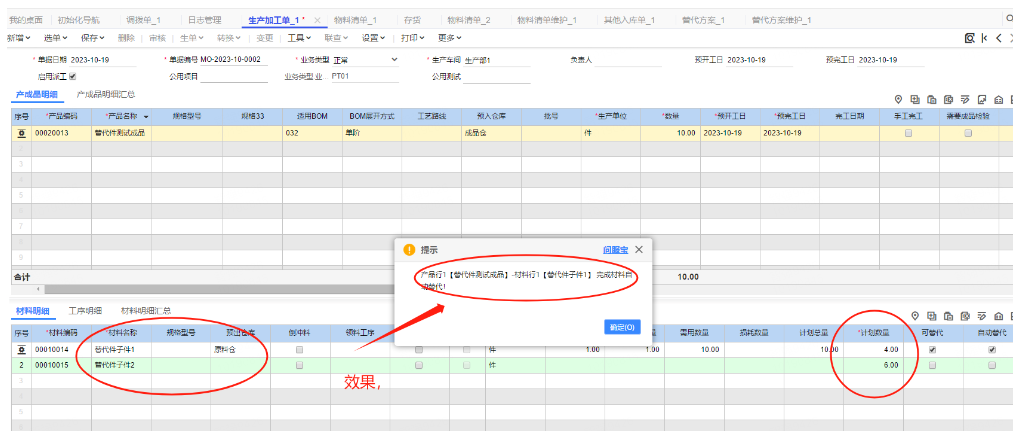Click the wrap-lines icon above product detail grid
Viewport: 1018px width, 432px height.
[965, 99]
